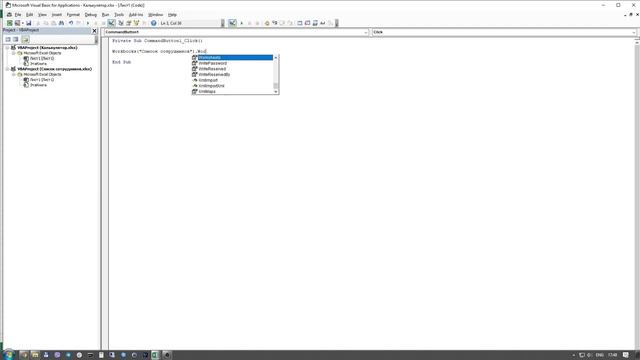640x360 pixels.
Task: Click the Step Into icon next to breakpoint
Action: (x=275, y=23)
